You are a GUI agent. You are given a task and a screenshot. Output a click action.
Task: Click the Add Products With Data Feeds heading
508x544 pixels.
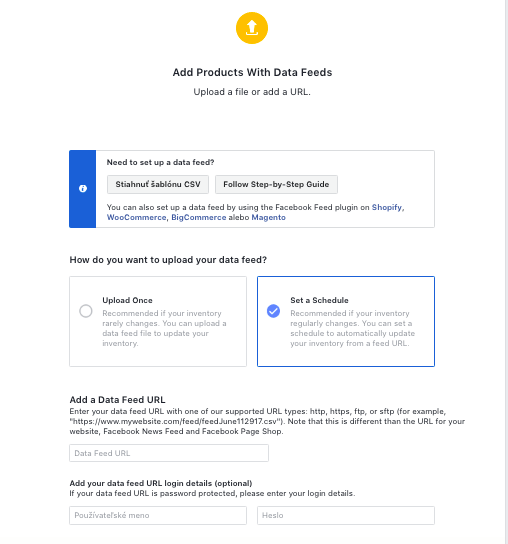click(x=252, y=72)
